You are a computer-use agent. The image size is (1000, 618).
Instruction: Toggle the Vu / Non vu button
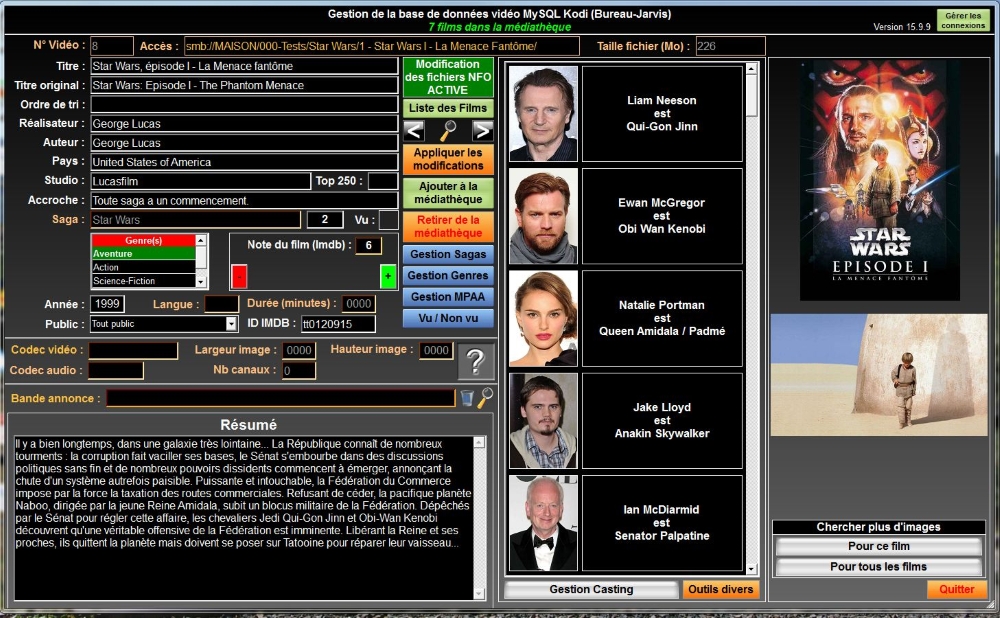click(448, 318)
